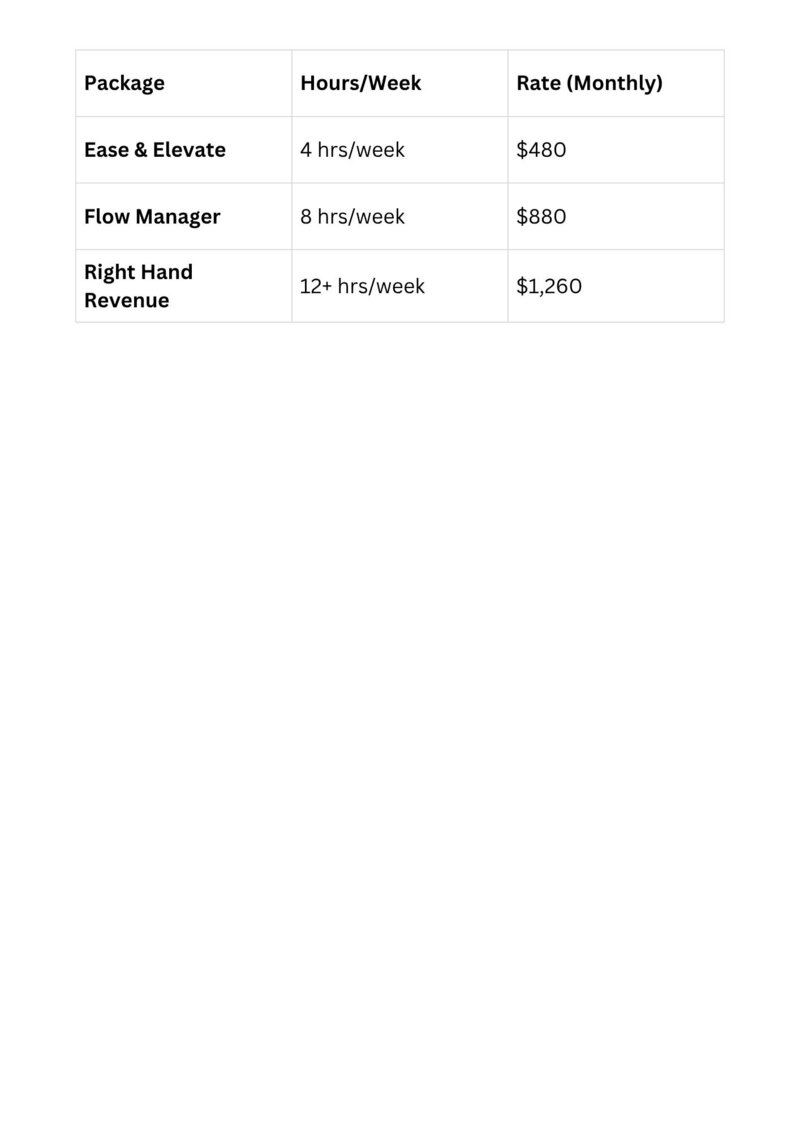Viewport: 800px width, 1132px height.
Task: Click the word Elevate
Action: (189, 150)
